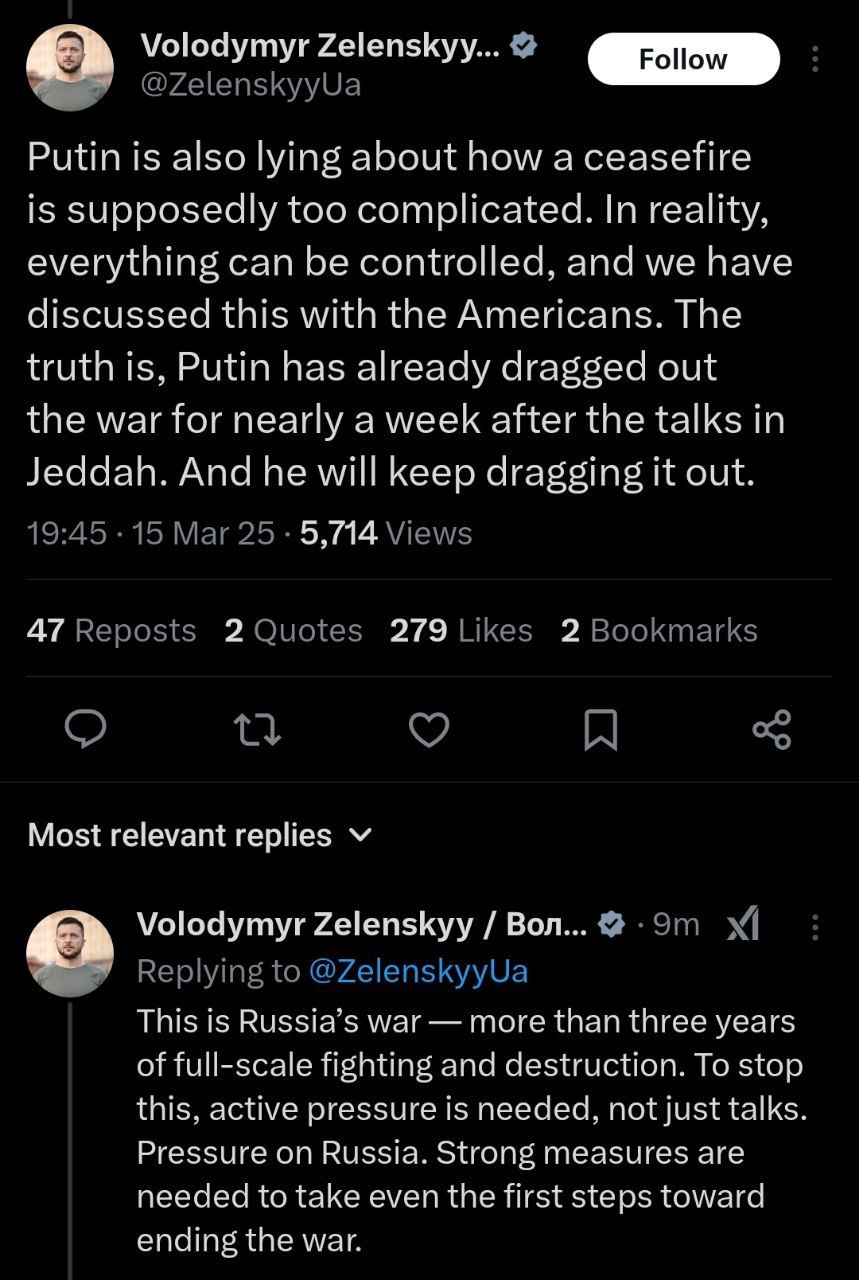Viewport: 859px width, 1280px height.
Task: Click the reply speech bubble icon
Action: [87, 731]
